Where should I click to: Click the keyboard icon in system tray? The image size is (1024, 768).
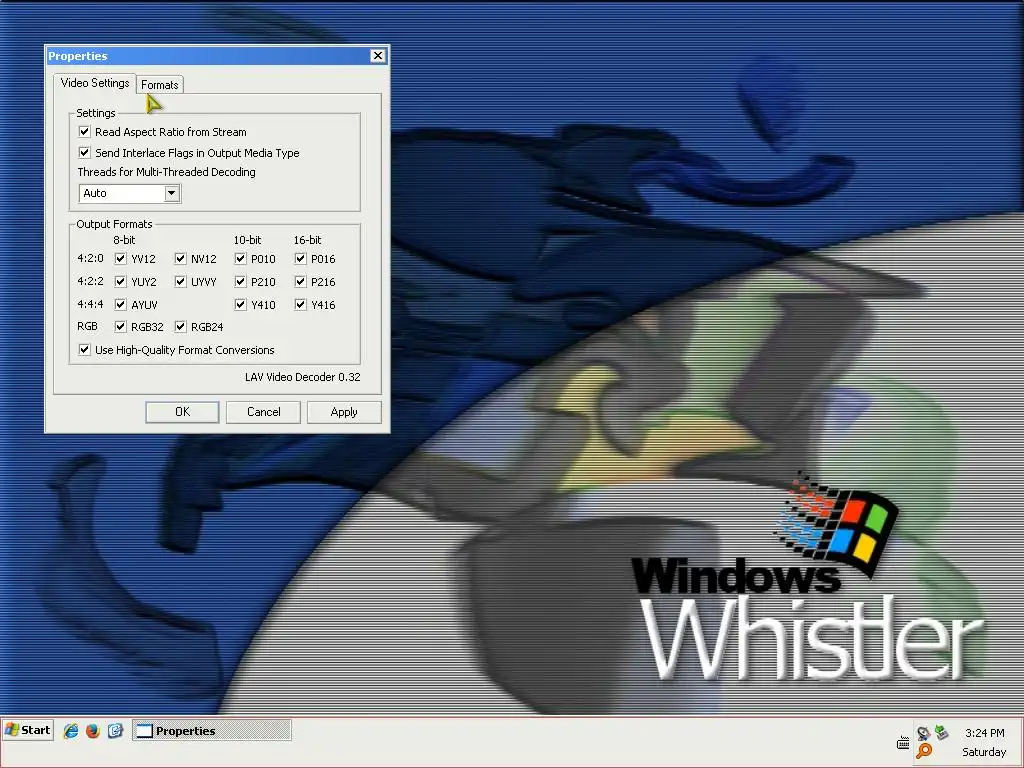pos(903,743)
